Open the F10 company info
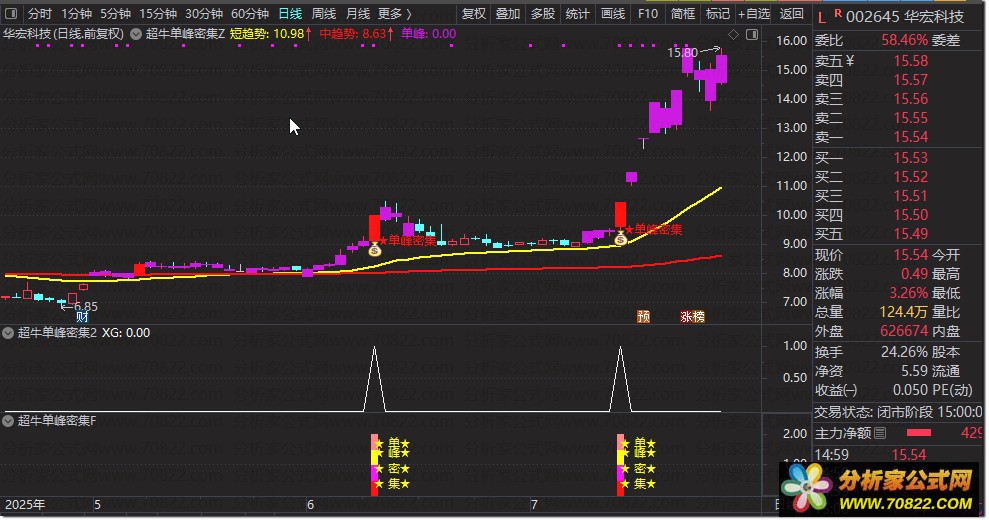This screenshot has width=989, height=520. pyautogui.click(x=648, y=13)
